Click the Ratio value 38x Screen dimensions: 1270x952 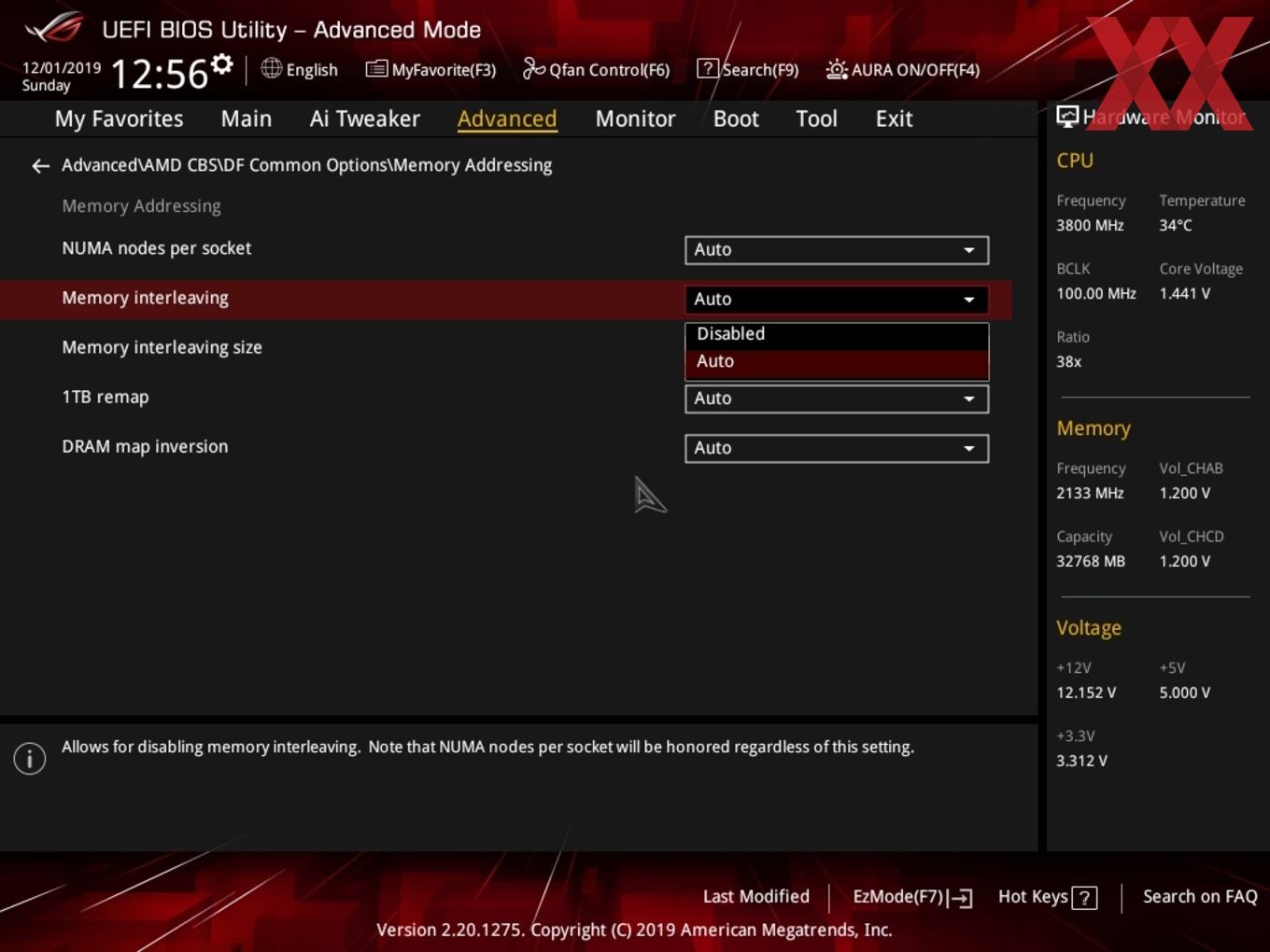1068,361
